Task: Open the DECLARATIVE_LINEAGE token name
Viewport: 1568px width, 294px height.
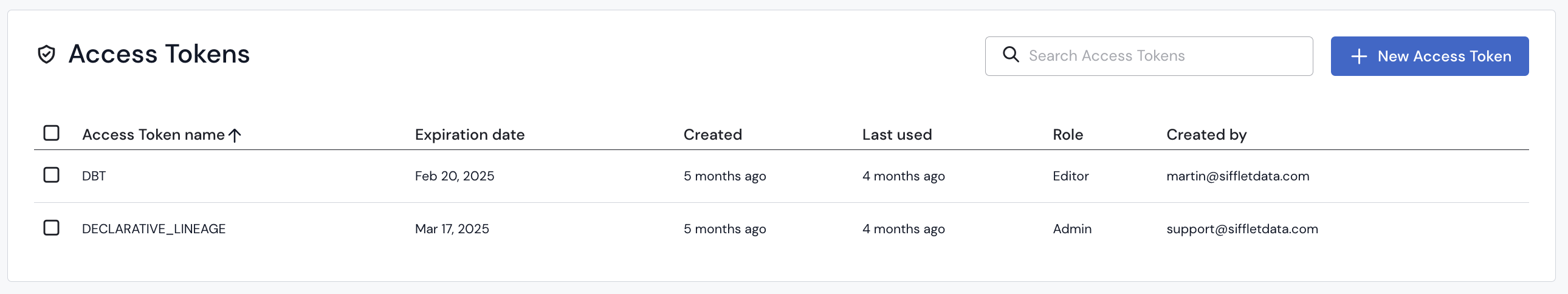Action: 153,230
